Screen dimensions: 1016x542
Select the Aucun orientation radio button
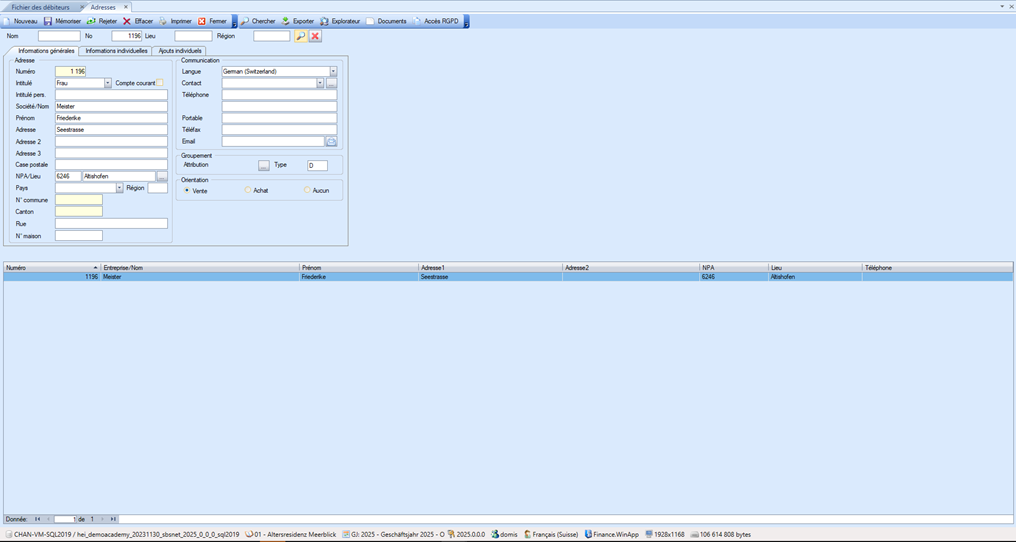point(307,191)
